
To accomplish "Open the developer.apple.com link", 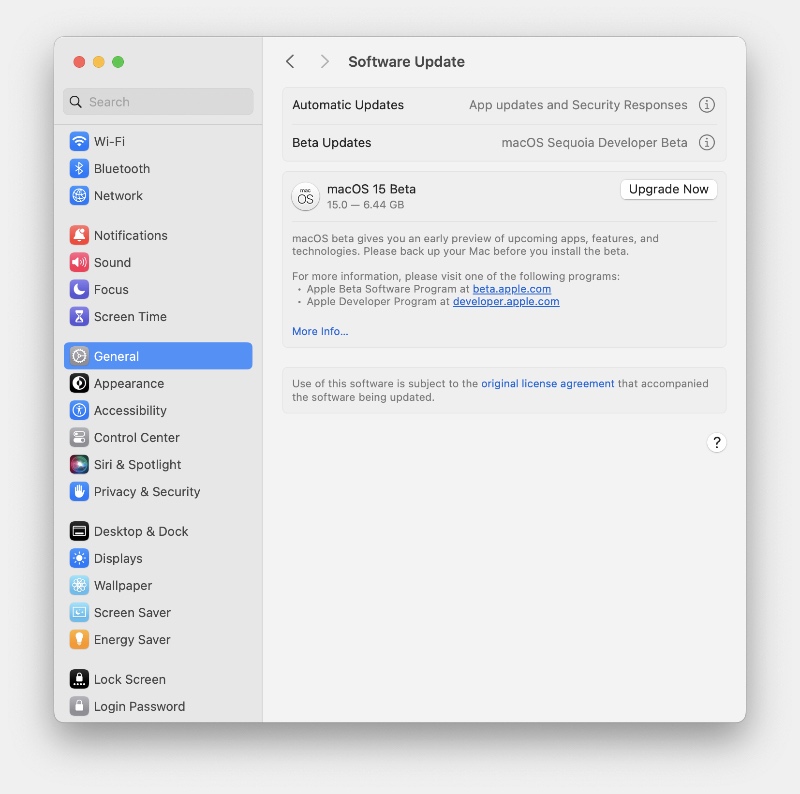I will pos(505,301).
